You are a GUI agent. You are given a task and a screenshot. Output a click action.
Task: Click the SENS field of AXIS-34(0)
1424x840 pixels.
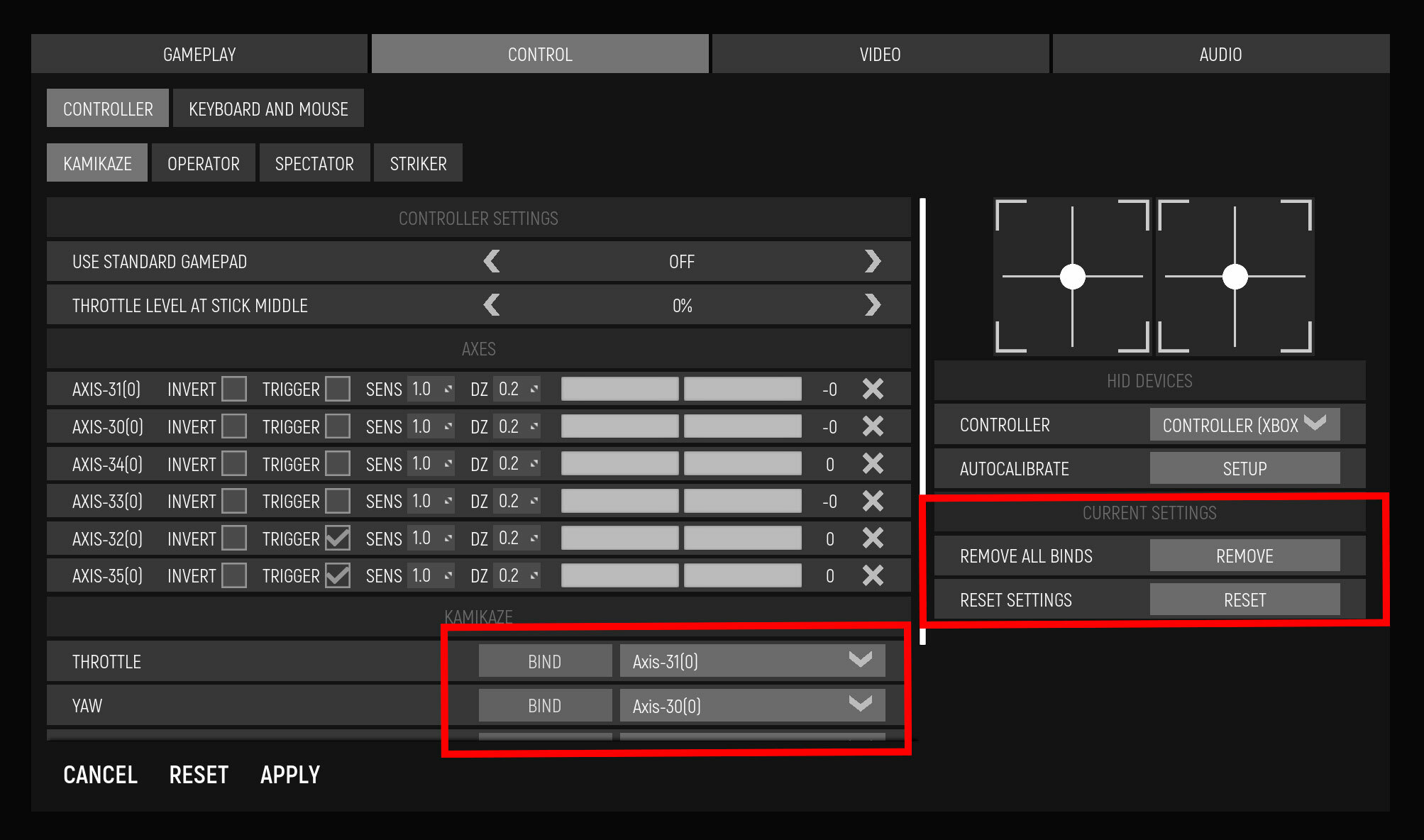tap(431, 463)
